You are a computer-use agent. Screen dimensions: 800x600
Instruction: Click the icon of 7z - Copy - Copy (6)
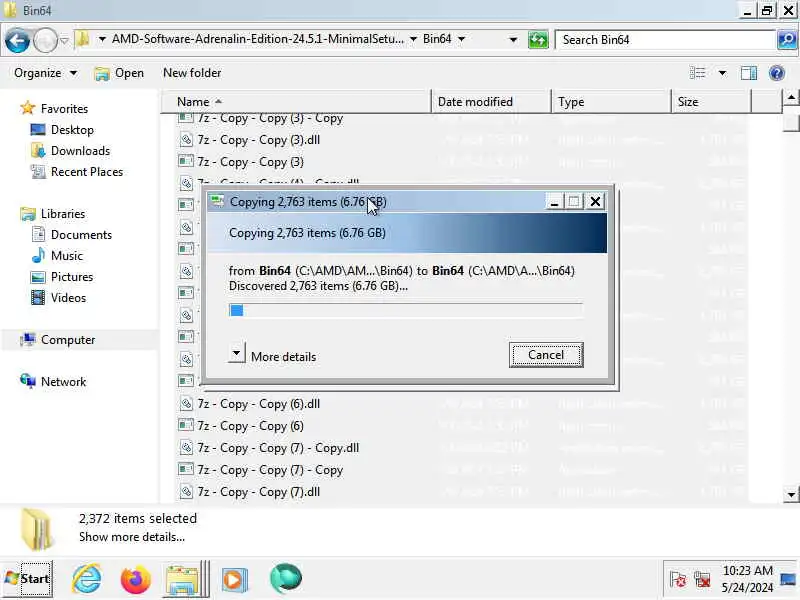tap(186, 425)
